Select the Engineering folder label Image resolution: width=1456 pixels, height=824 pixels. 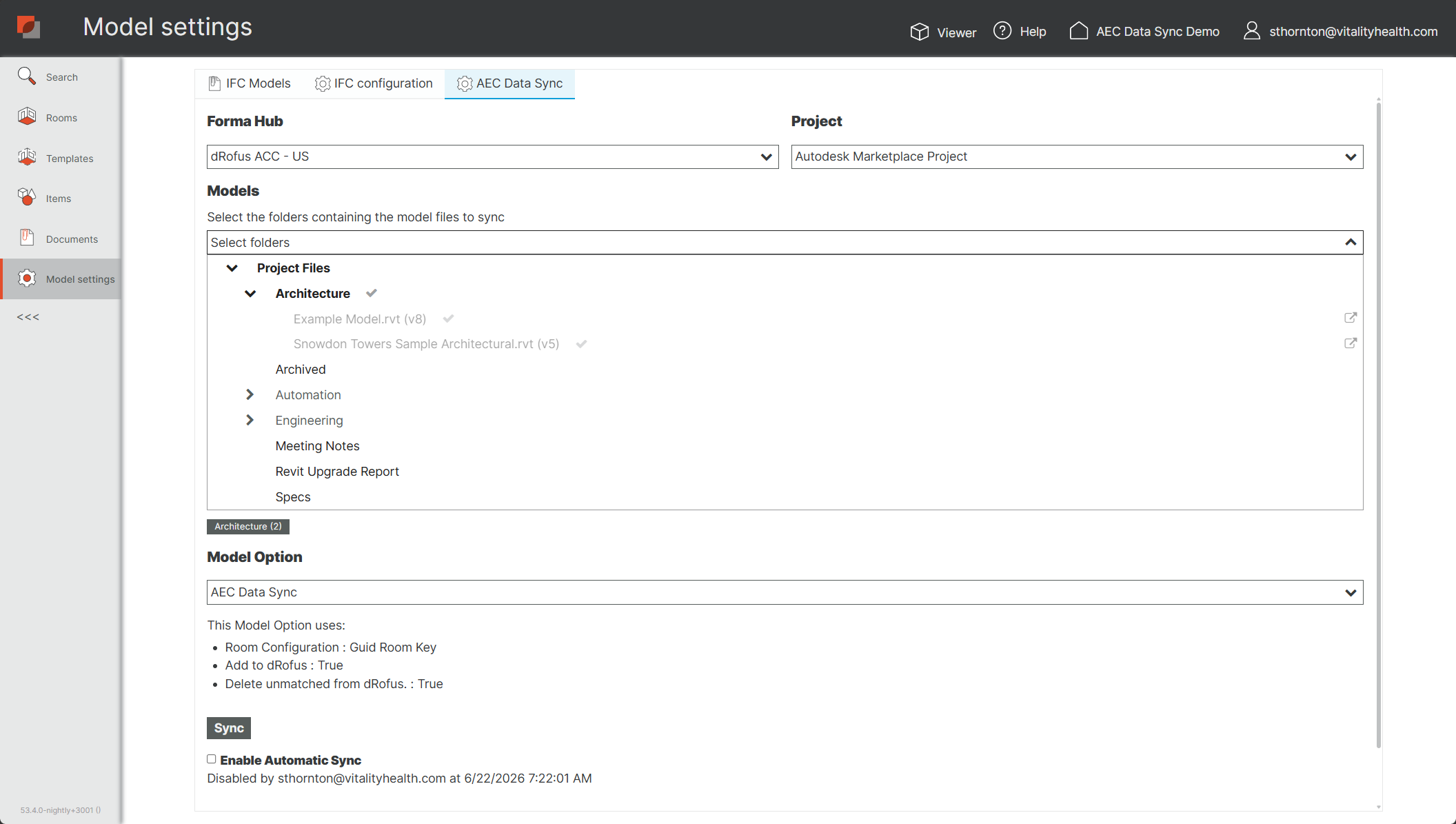[x=309, y=421]
